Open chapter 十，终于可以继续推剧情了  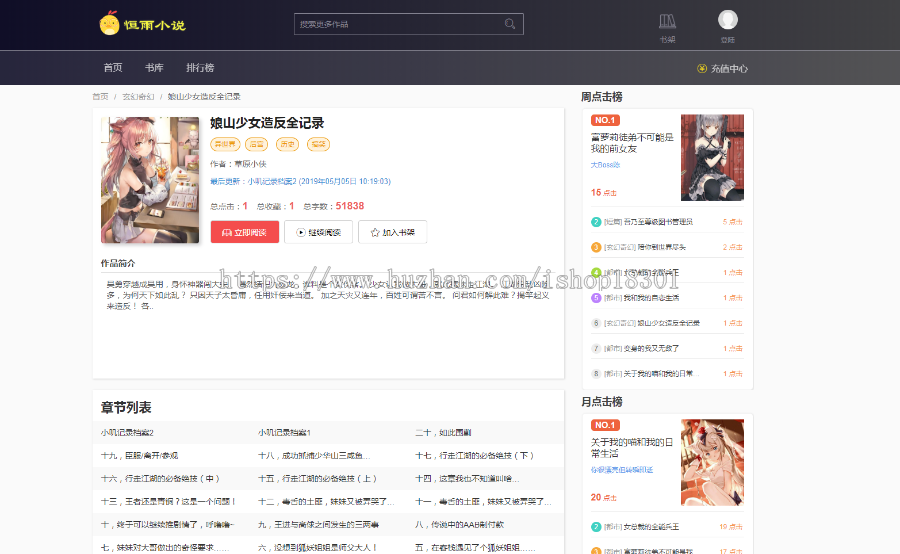[168, 524]
